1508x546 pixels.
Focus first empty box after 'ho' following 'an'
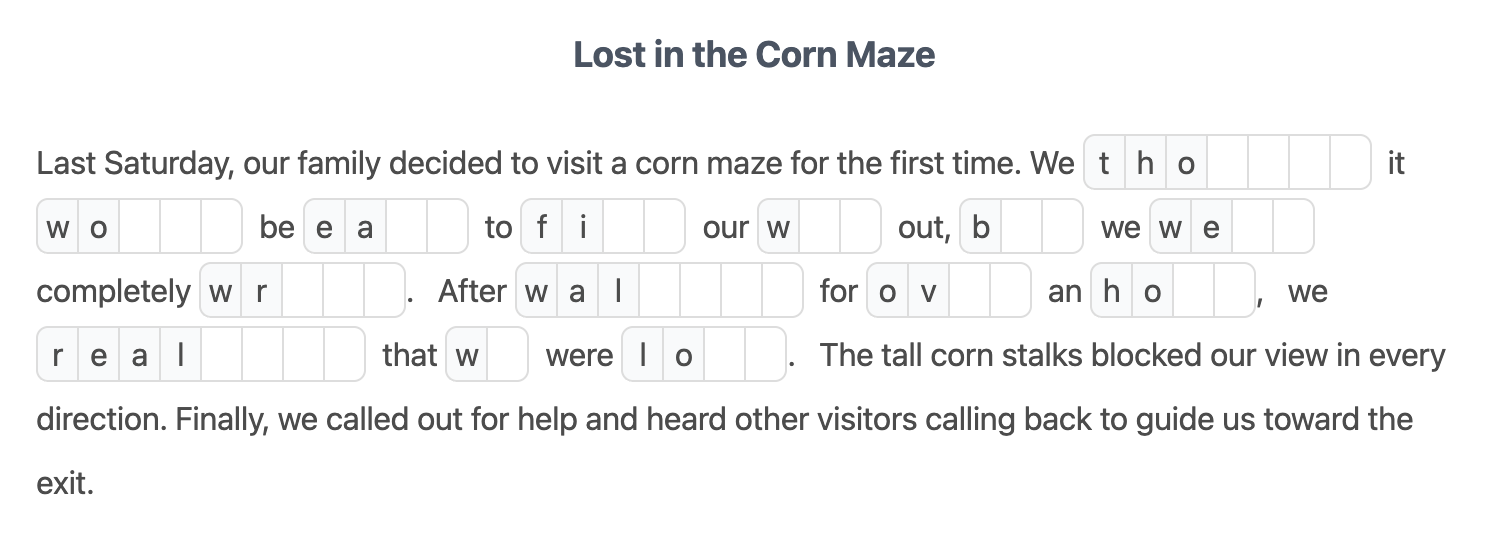1193,291
